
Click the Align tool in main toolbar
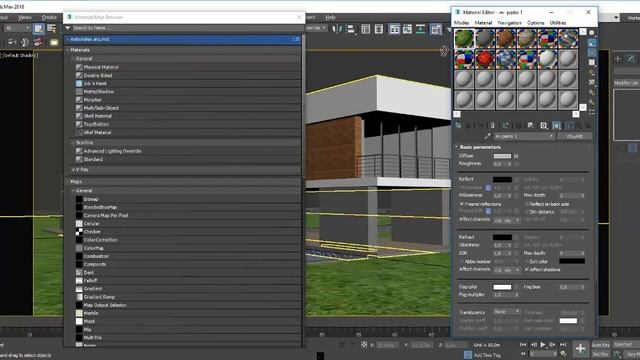351,29
